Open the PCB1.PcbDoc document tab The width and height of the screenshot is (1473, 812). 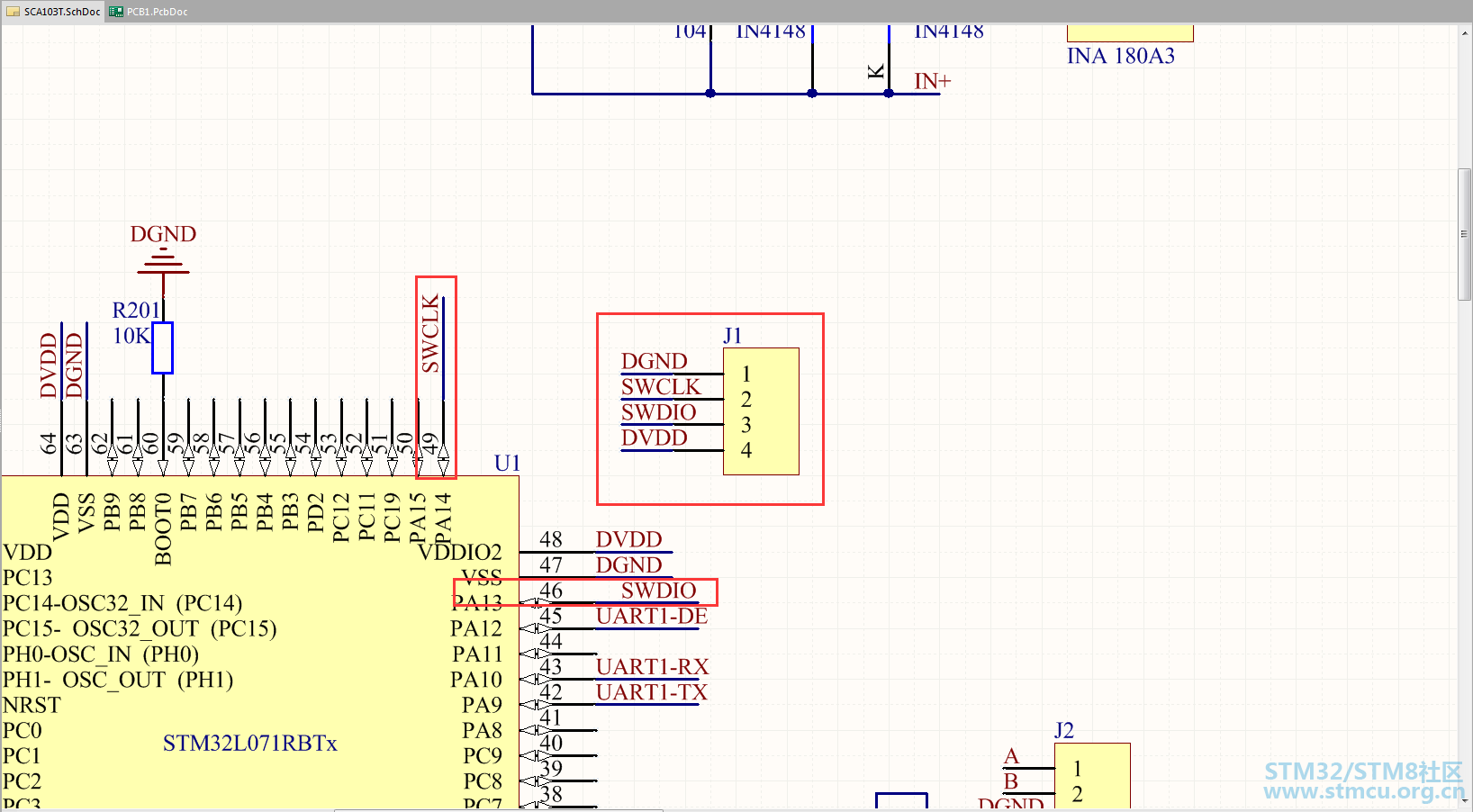point(149,12)
